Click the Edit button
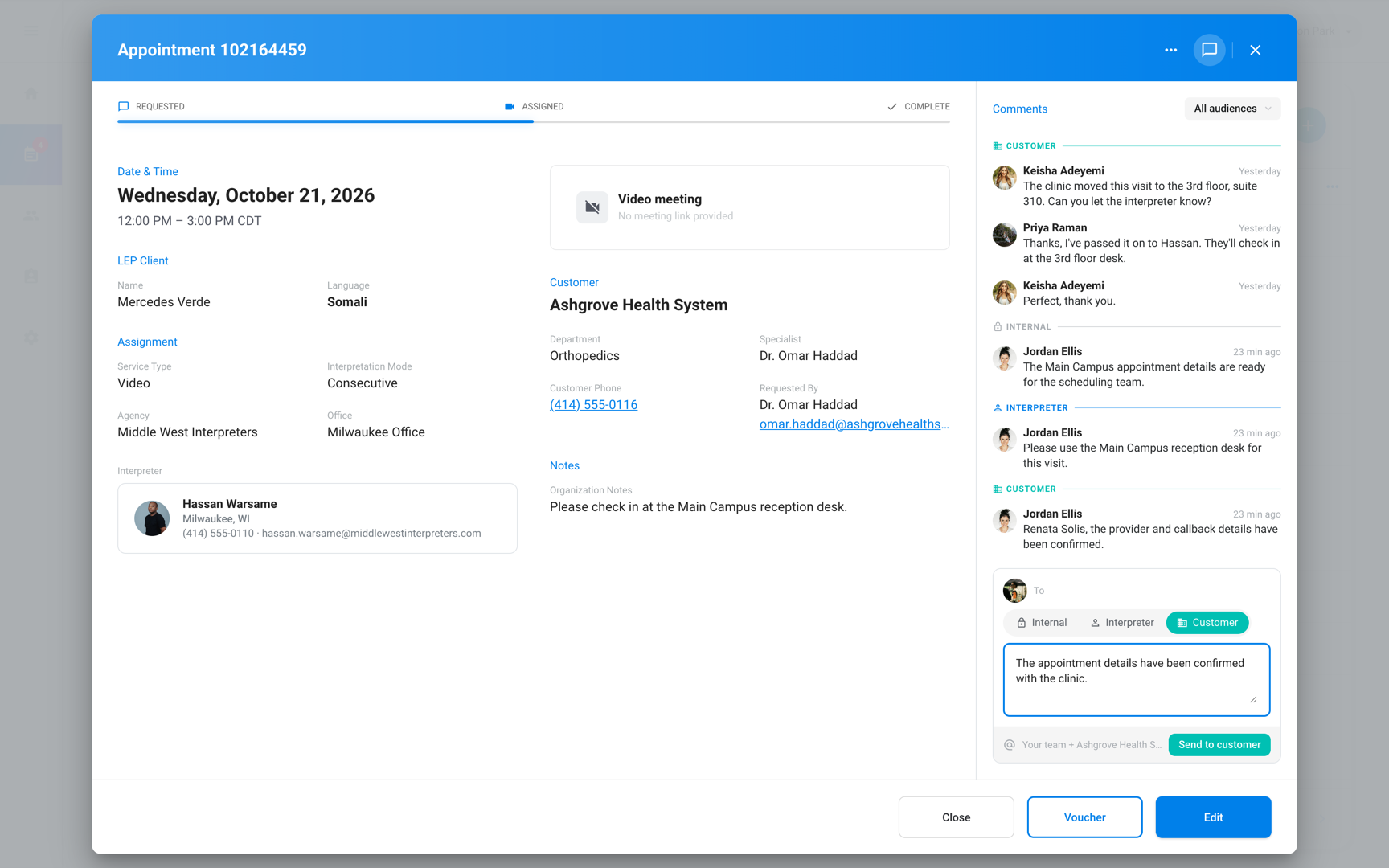Viewport: 1389px width, 868px height. (1213, 817)
